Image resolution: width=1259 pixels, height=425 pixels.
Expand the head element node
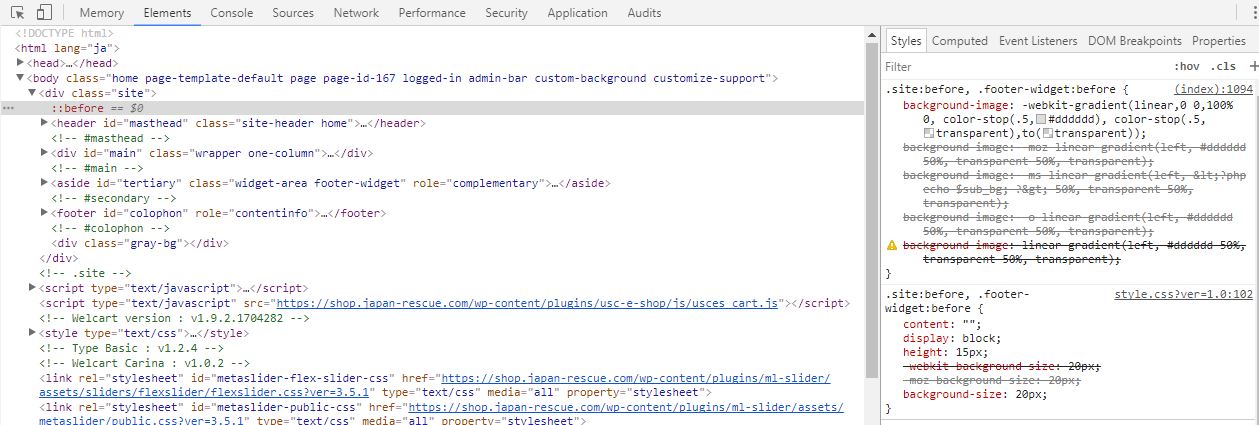(x=20, y=63)
